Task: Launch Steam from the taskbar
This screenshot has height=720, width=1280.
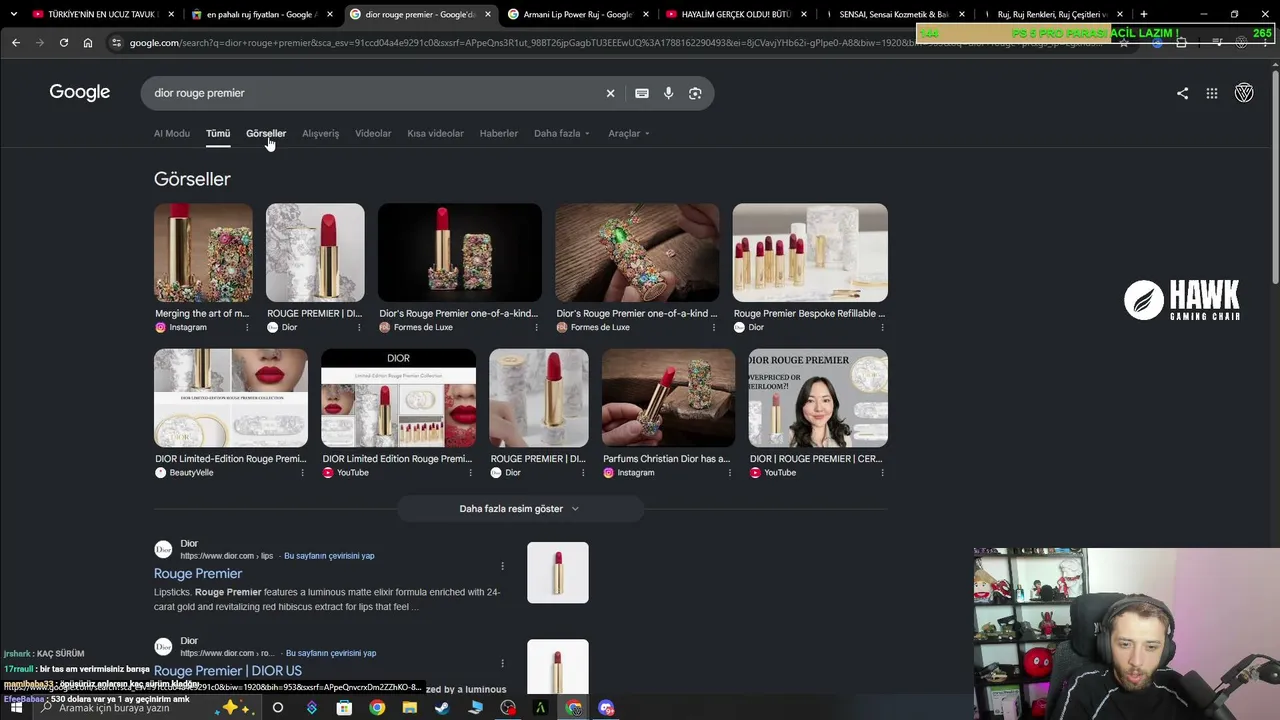Action: click(441, 708)
